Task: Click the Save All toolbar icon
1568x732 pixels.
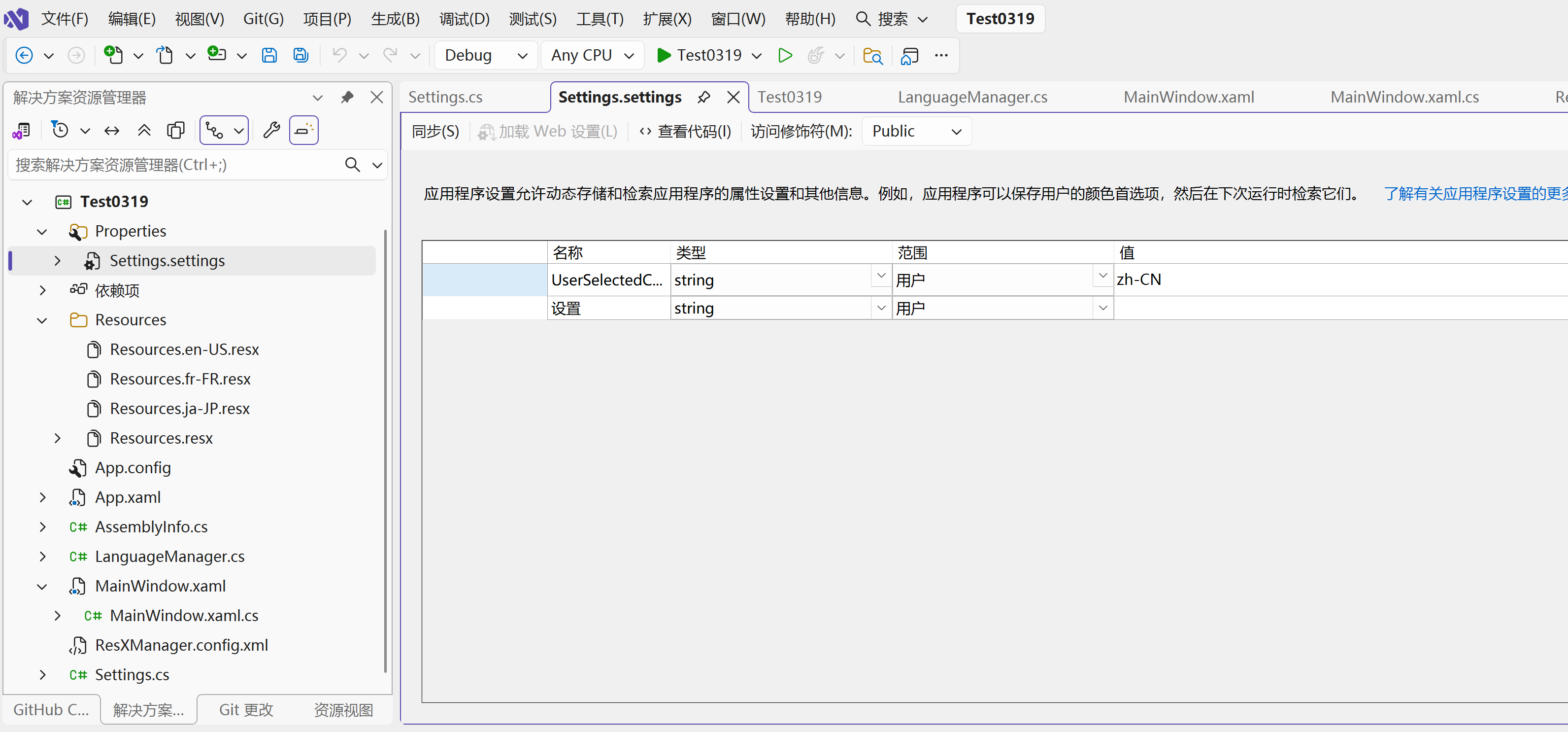Action: (300, 55)
